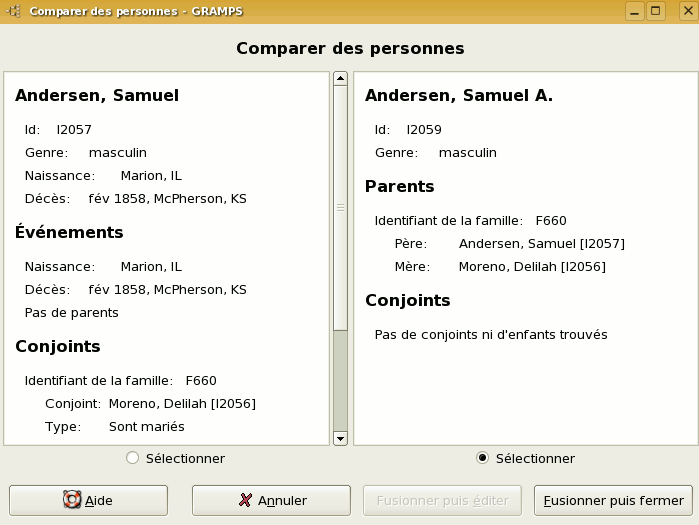The image size is (699, 525).
Task: Click the Fusionner puis éditer button
Action: click(x=442, y=500)
